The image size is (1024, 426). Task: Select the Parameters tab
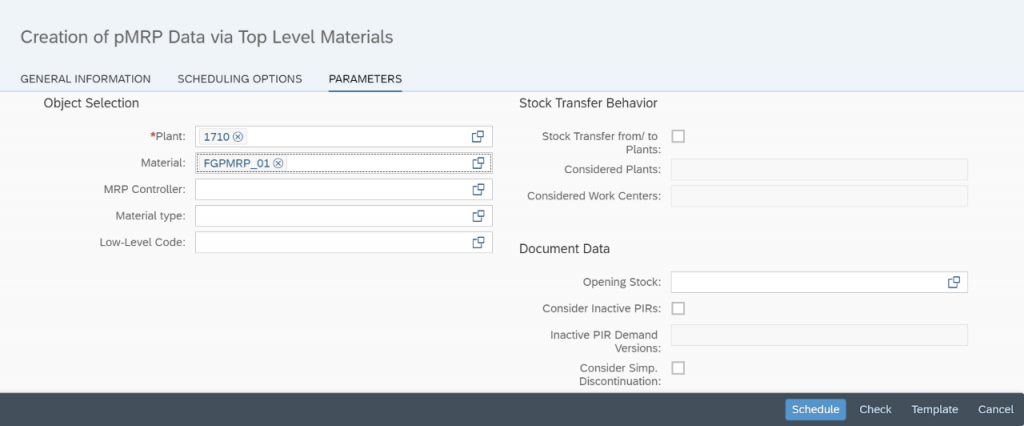click(x=365, y=79)
